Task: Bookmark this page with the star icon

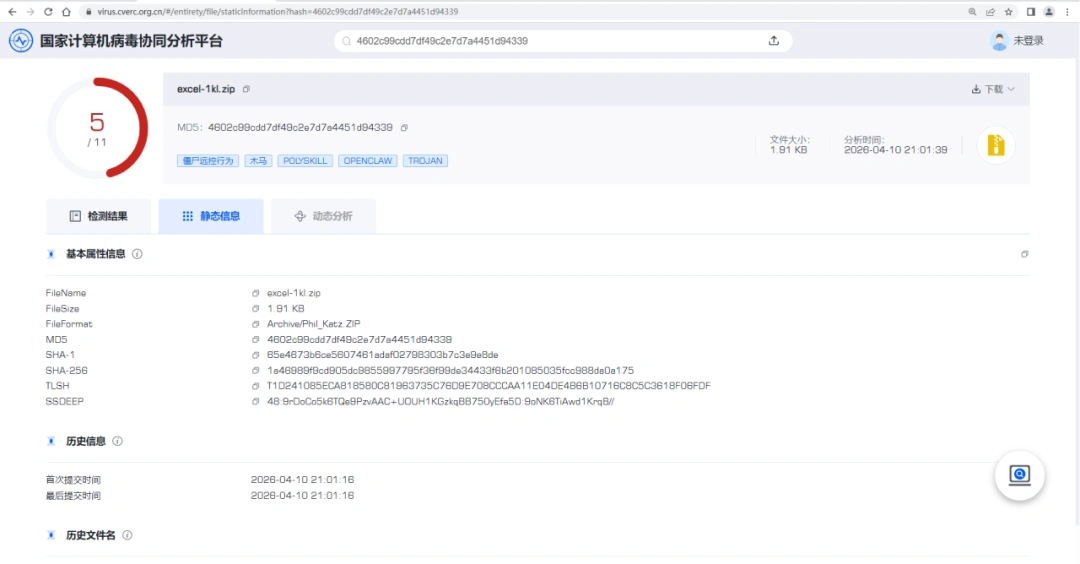Action: (x=1009, y=12)
